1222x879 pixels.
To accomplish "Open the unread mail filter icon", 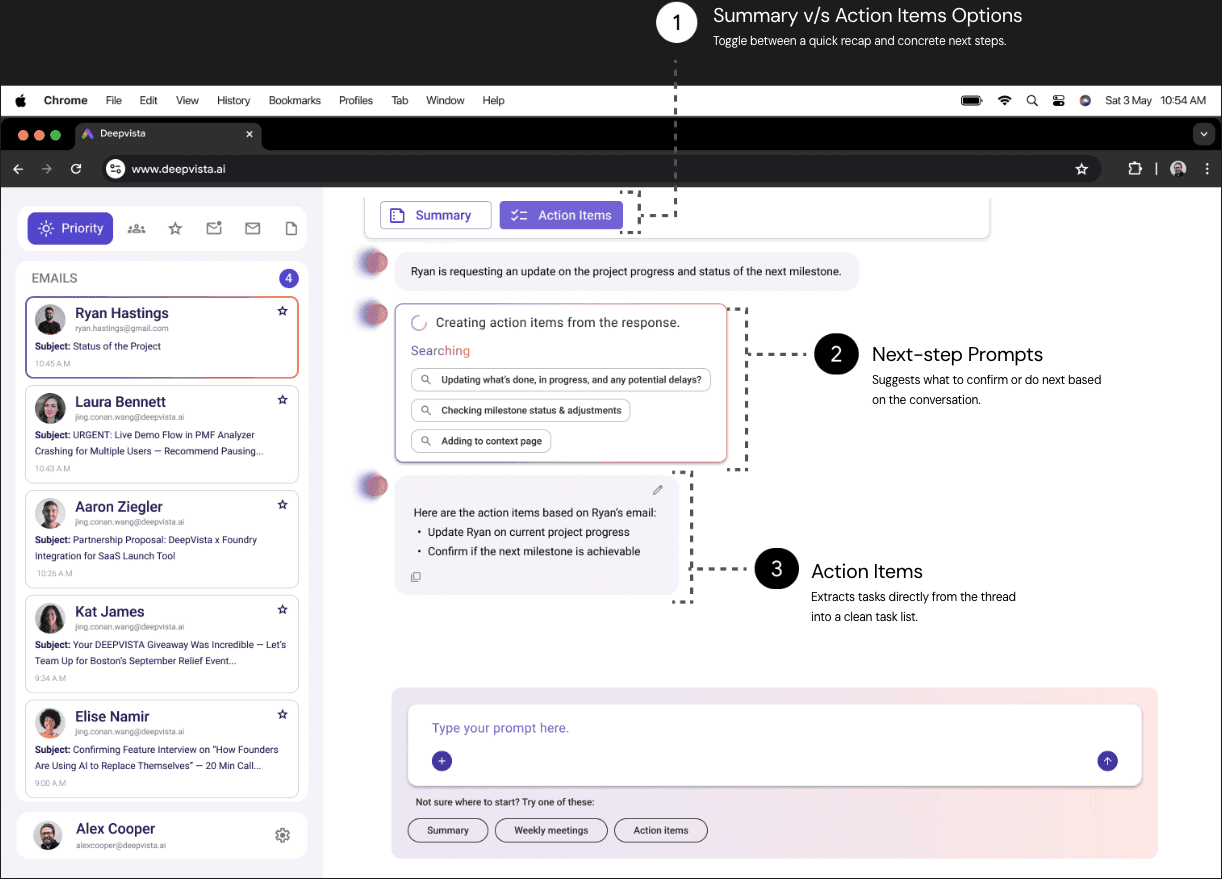I will click(x=214, y=229).
